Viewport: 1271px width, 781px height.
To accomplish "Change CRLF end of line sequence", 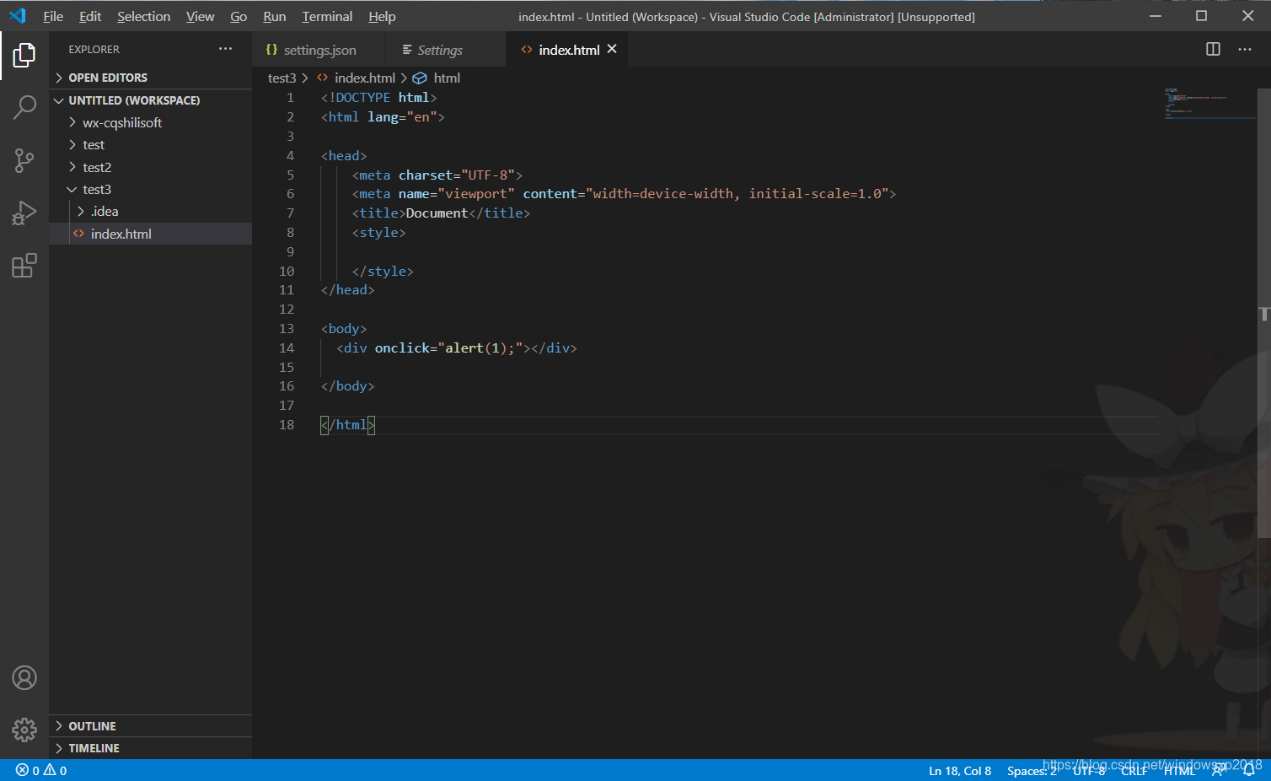I will point(1134,770).
